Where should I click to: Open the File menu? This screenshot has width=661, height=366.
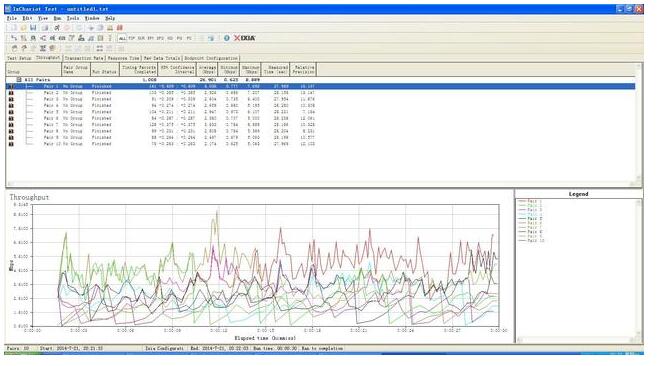(x=12, y=19)
